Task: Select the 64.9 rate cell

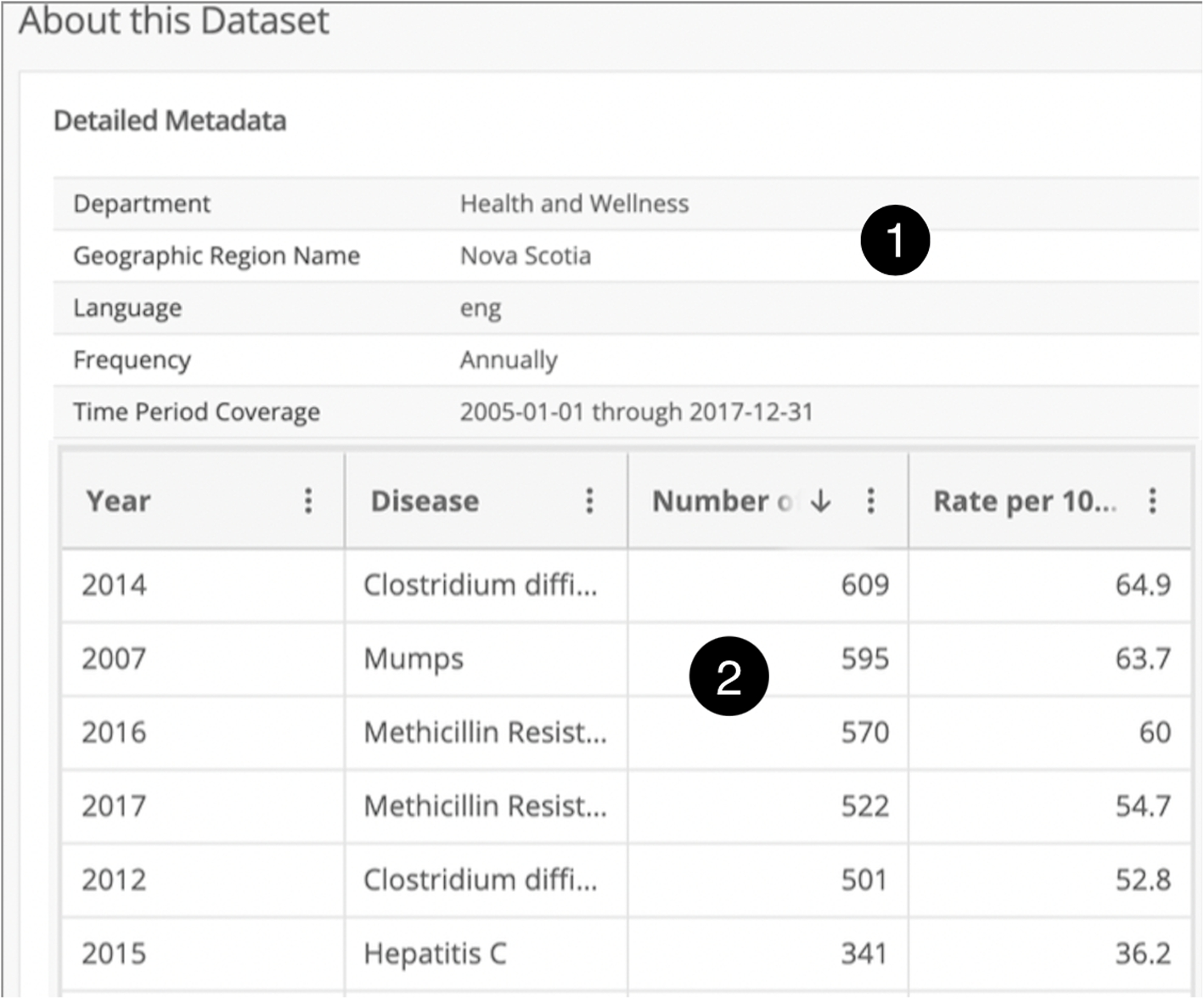Action: [1049, 585]
